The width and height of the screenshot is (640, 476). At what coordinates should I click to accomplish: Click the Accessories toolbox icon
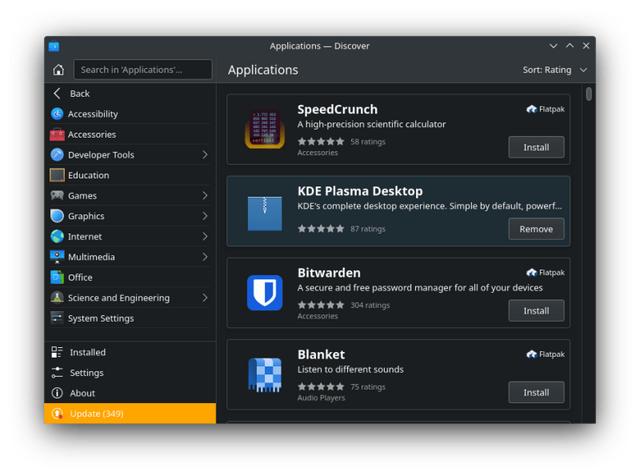tap(57, 134)
